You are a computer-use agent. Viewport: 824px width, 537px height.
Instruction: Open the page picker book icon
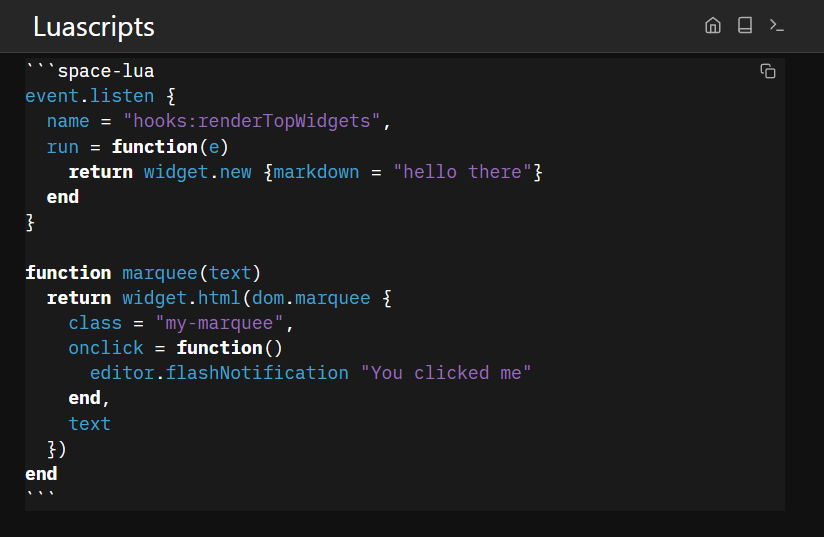745,26
